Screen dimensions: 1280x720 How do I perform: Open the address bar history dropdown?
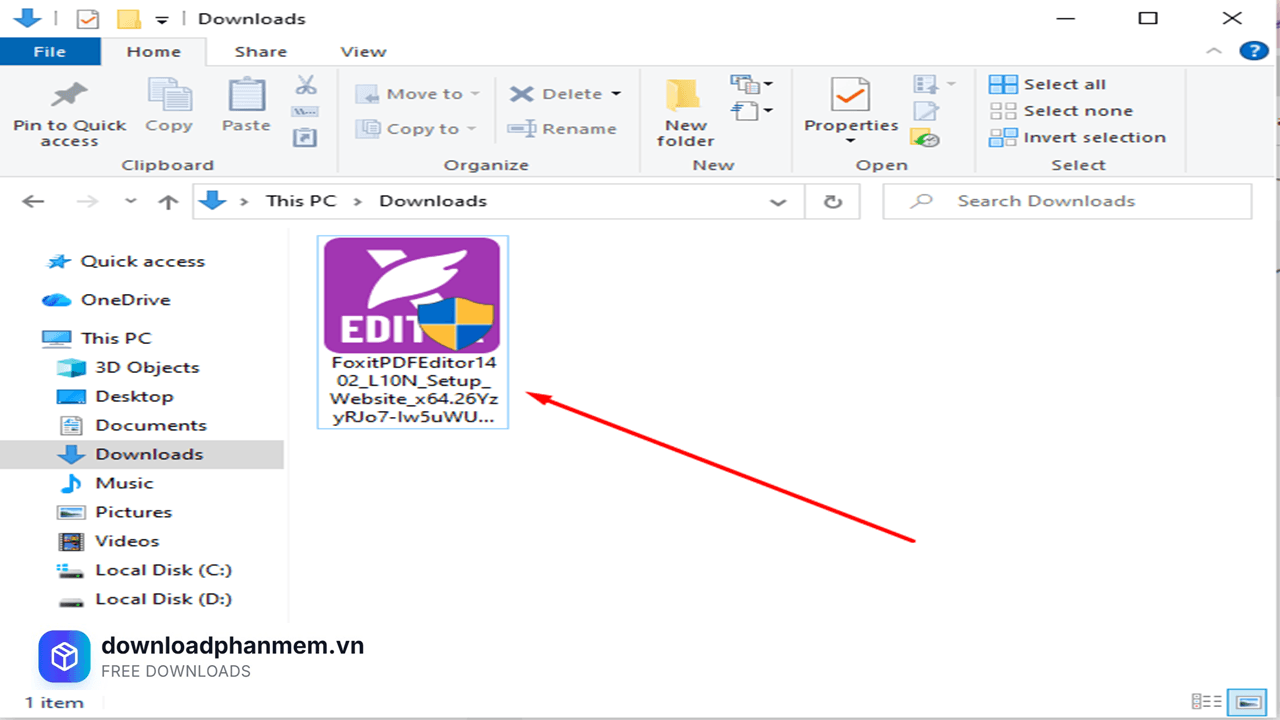(x=778, y=202)
